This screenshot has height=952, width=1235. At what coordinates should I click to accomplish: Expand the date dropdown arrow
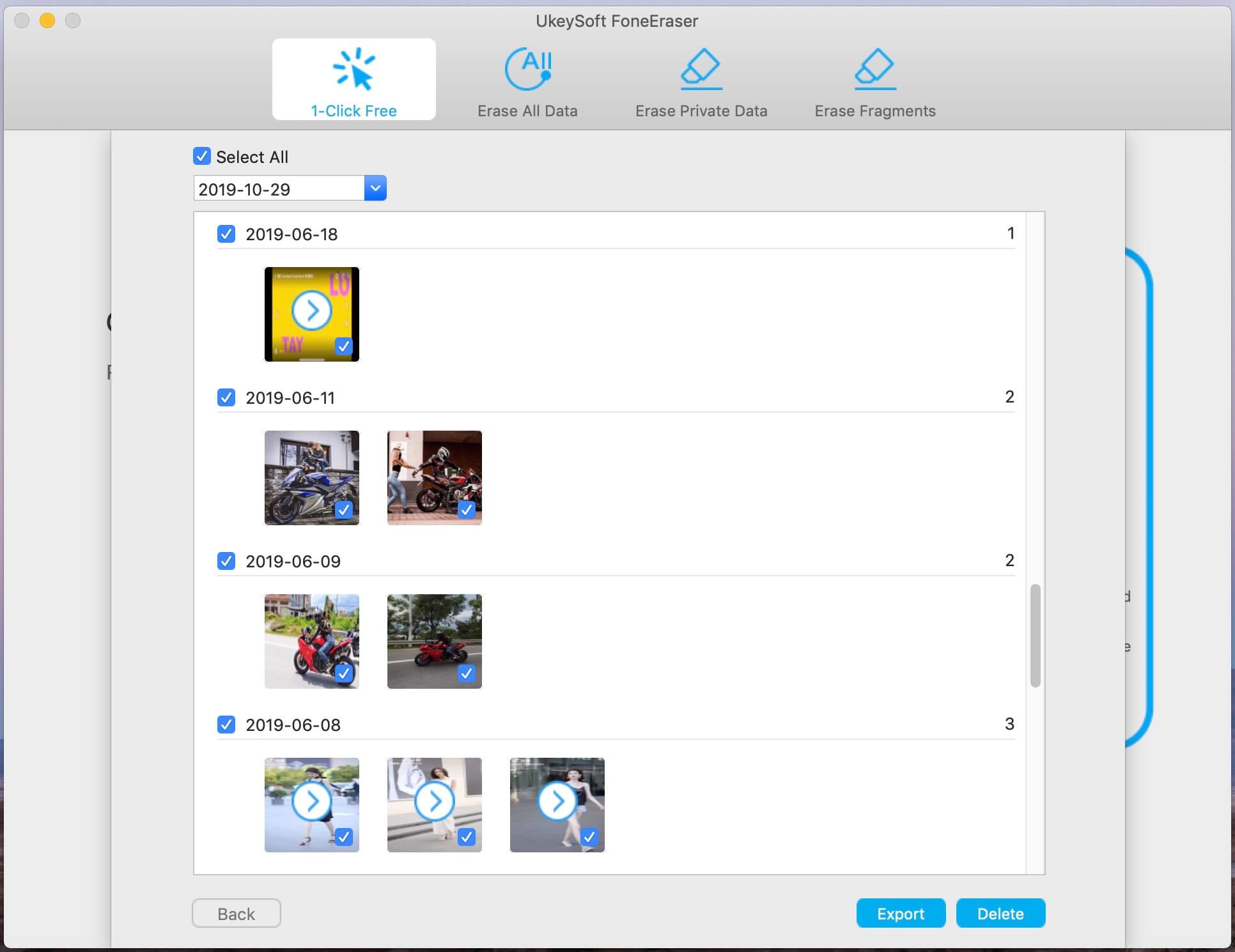click(375, 188)
